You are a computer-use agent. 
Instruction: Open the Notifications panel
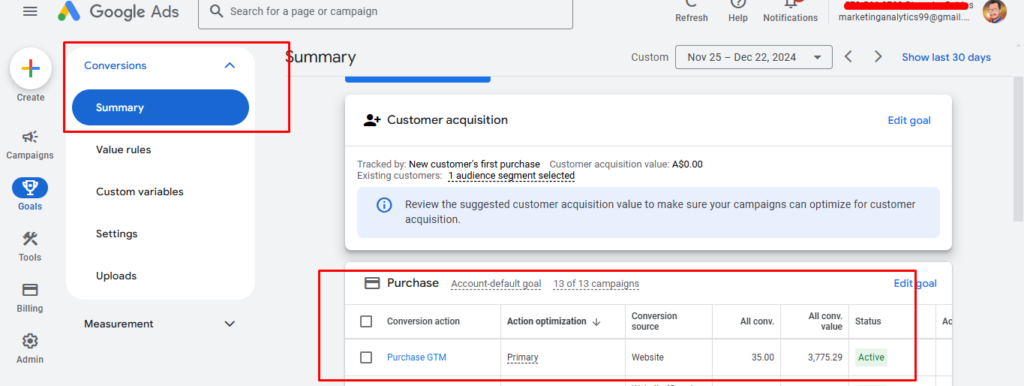tap(790, 12)
